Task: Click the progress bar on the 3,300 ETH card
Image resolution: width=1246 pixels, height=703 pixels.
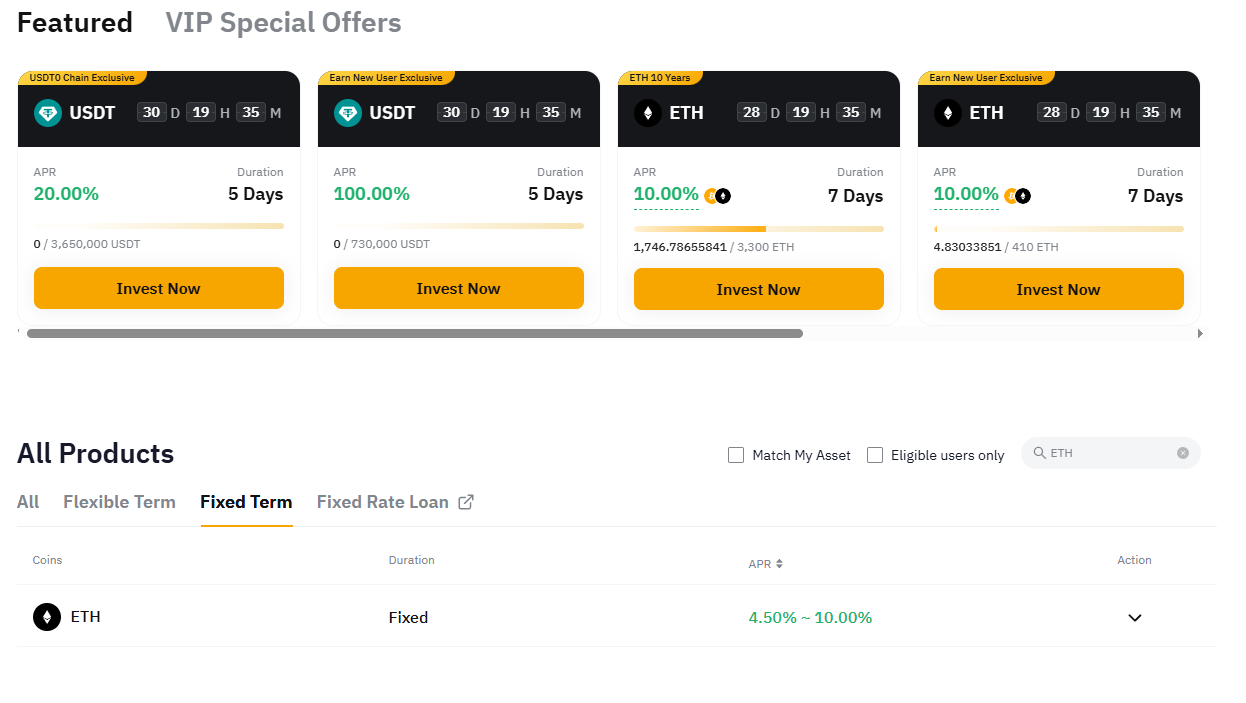Action: click(x=759, y=229)
